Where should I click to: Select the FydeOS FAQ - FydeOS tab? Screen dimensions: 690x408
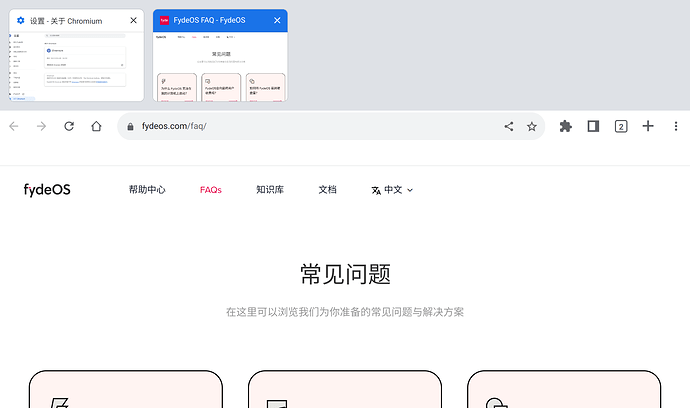click(209, 20)
